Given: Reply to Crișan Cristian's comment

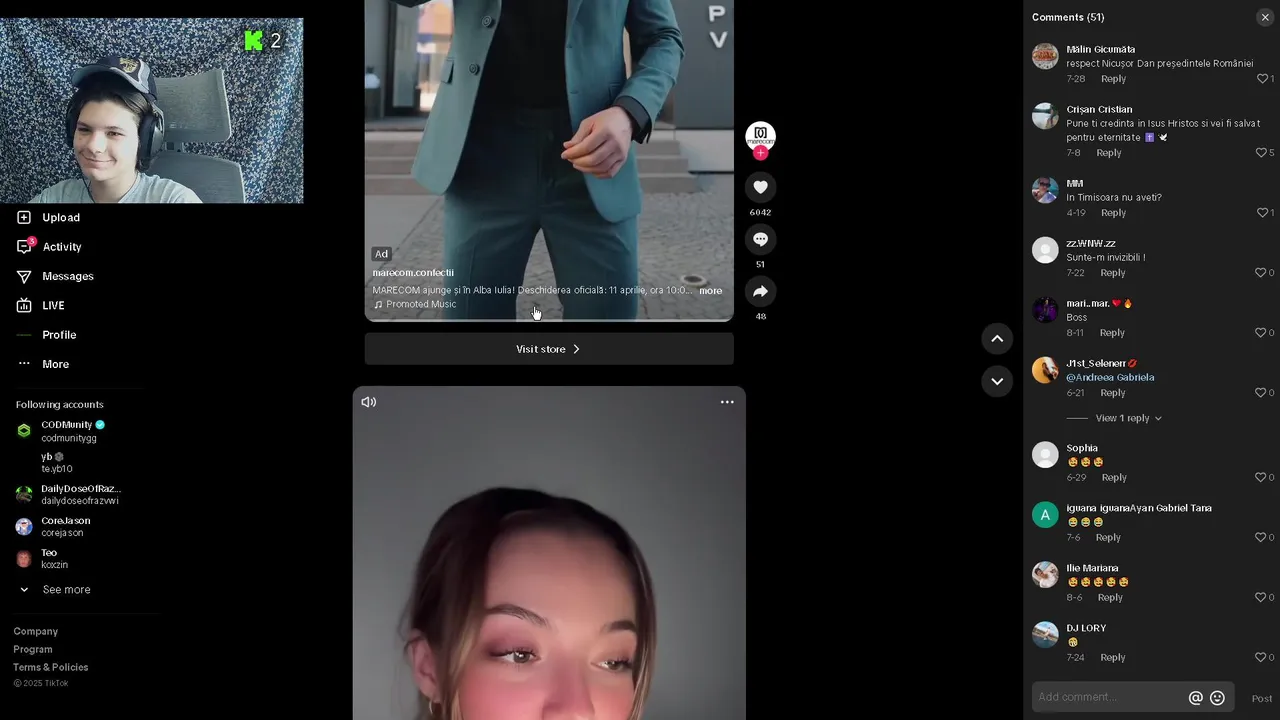Looking at the screenshot, I should pyautogui.click(x=1109, y=153).
